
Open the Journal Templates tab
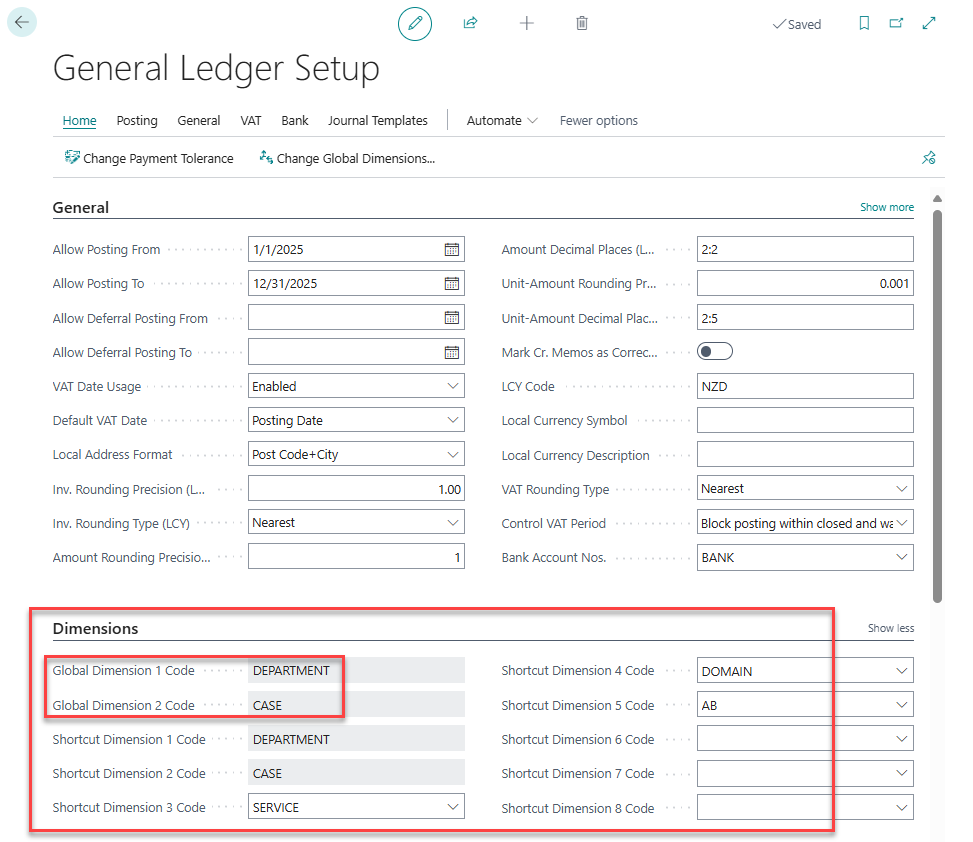pyautogui.click(x=377, y=121)
